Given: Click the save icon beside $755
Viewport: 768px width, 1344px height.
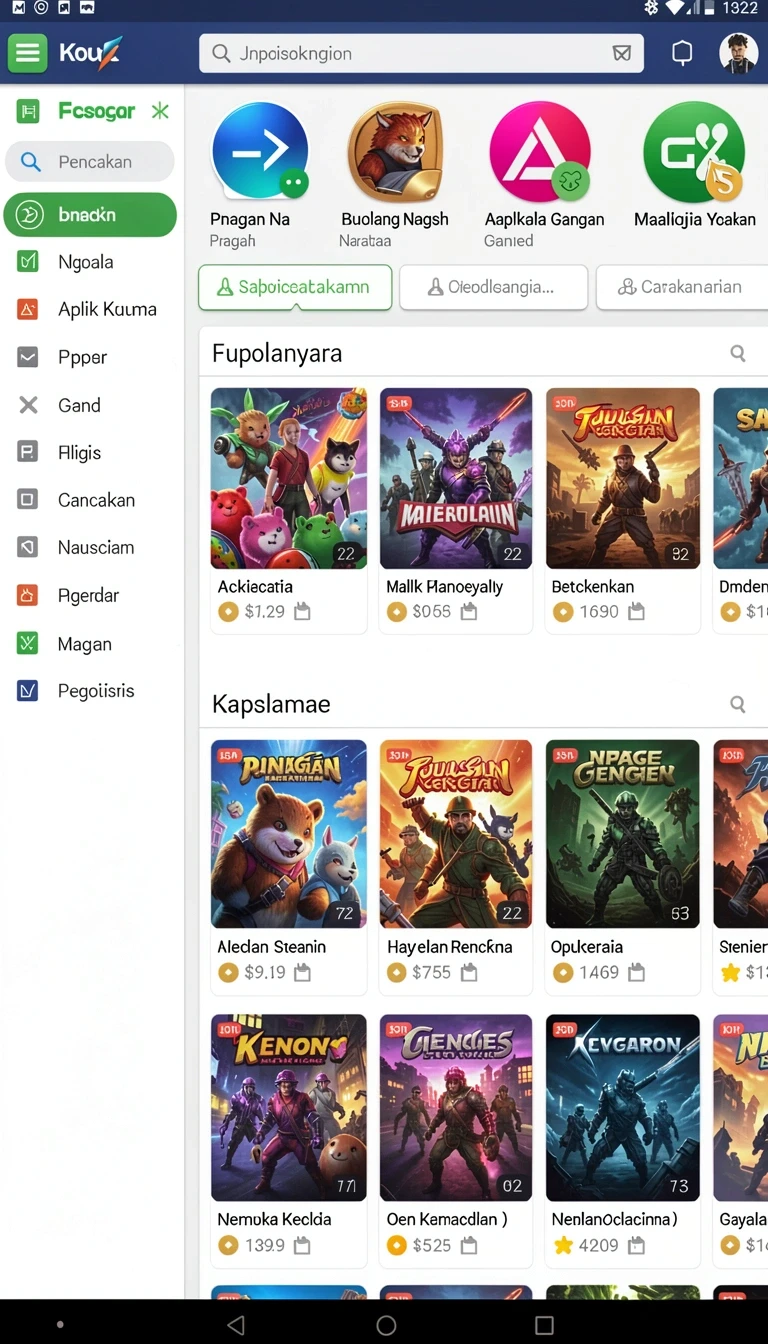Looking at the screenshot, I should click(x=468, y=972).
